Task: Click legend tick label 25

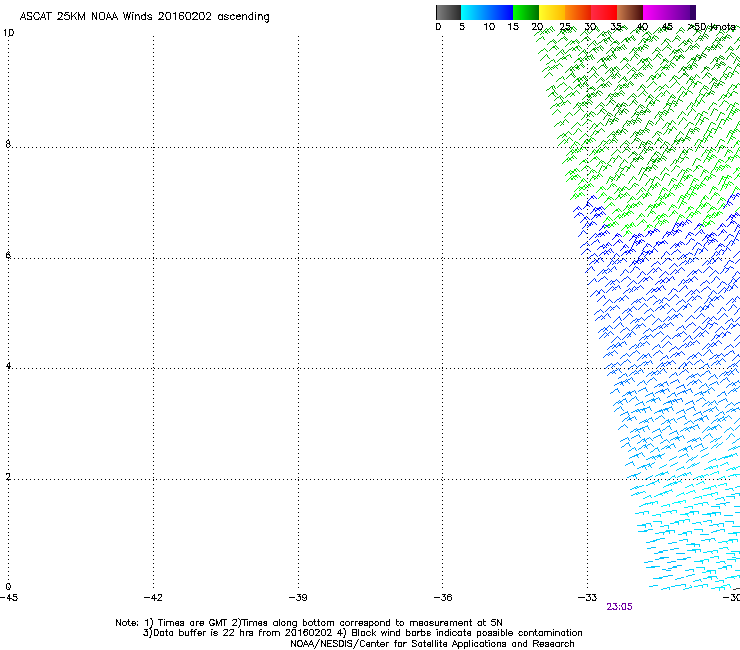Action: click(565, 27)
